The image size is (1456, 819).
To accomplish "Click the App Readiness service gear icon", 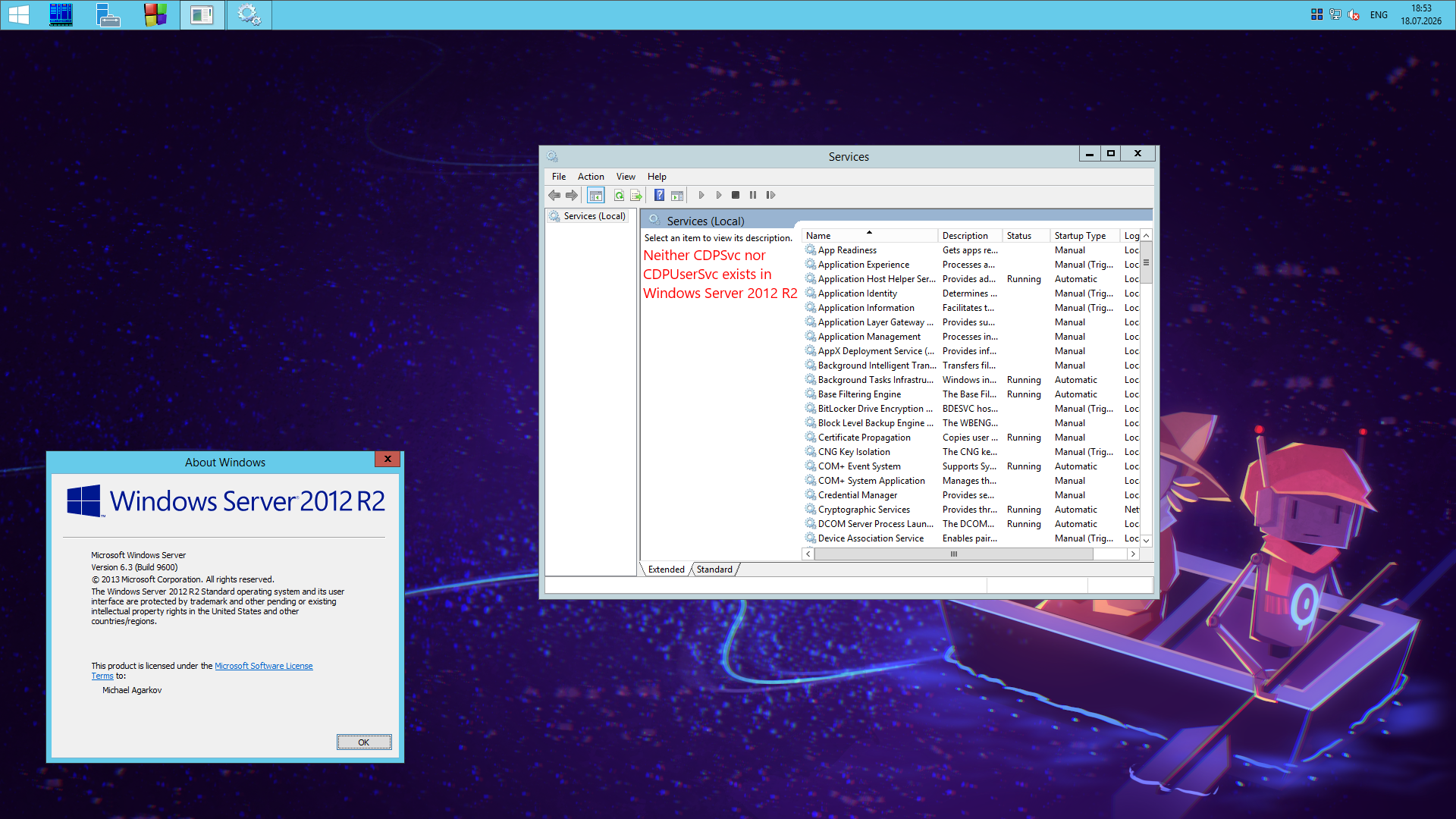I will coord(811,250).
